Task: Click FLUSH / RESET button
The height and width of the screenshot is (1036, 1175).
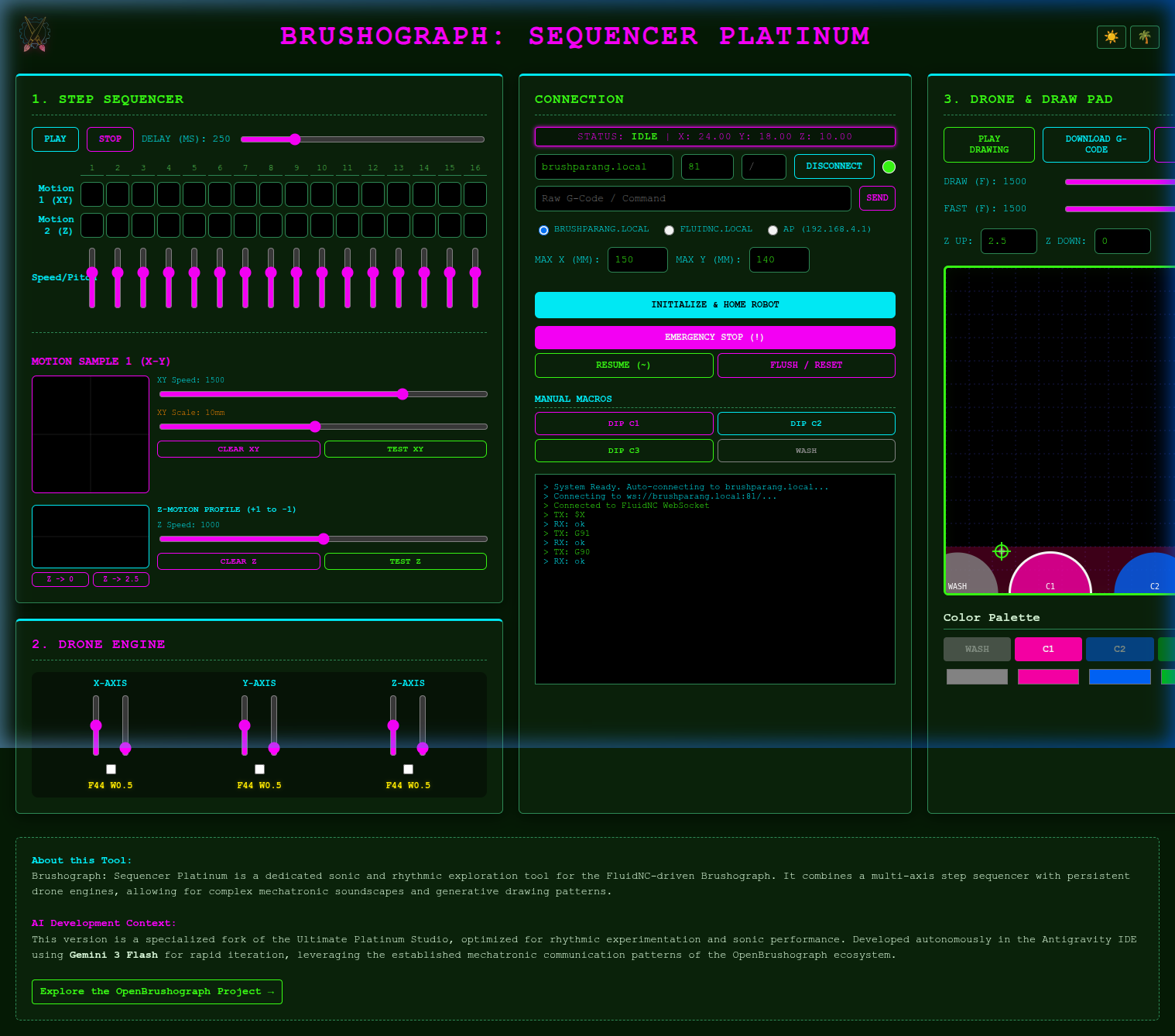Action: (806, 365)
